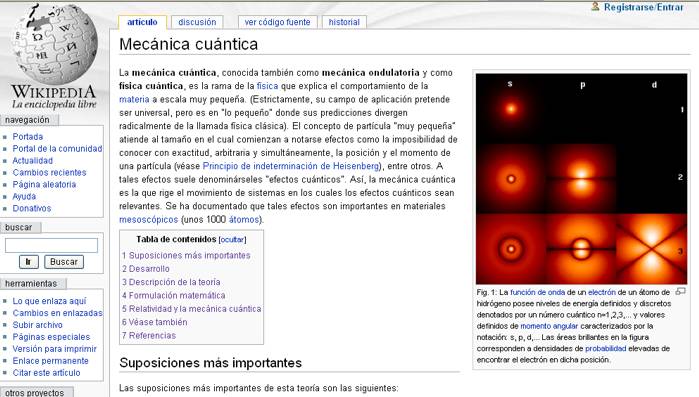Open the hydrogen orbitals figure thumbnail

581,179
